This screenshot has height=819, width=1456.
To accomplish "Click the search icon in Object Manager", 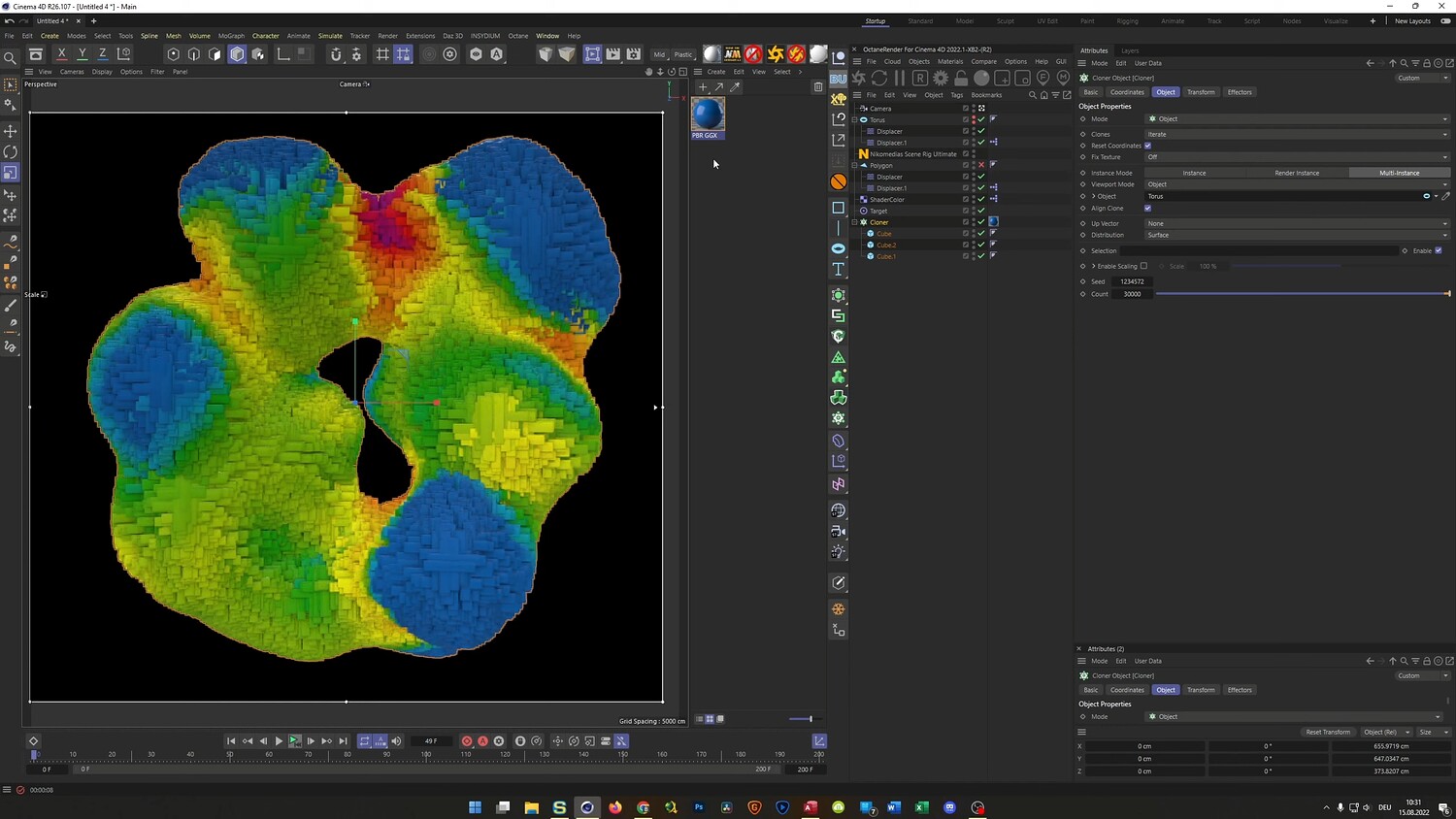I will pyautogui.click(x=1033, y=95).
